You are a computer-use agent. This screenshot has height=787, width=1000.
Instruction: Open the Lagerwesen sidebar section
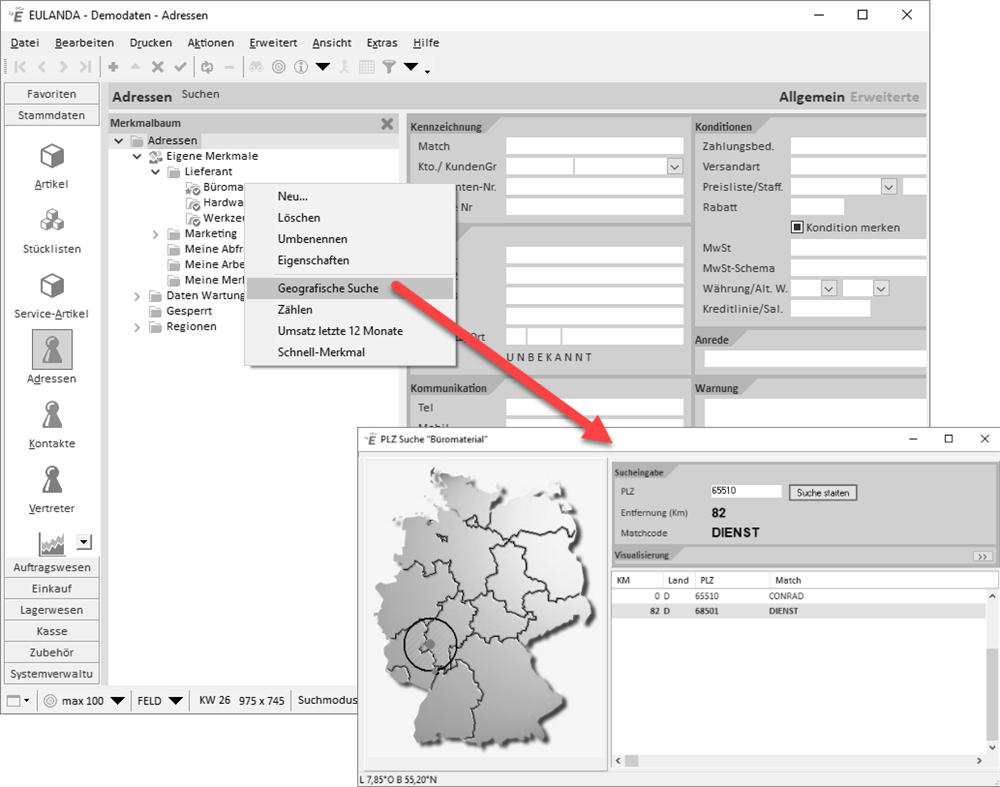[x=52, y=610]
